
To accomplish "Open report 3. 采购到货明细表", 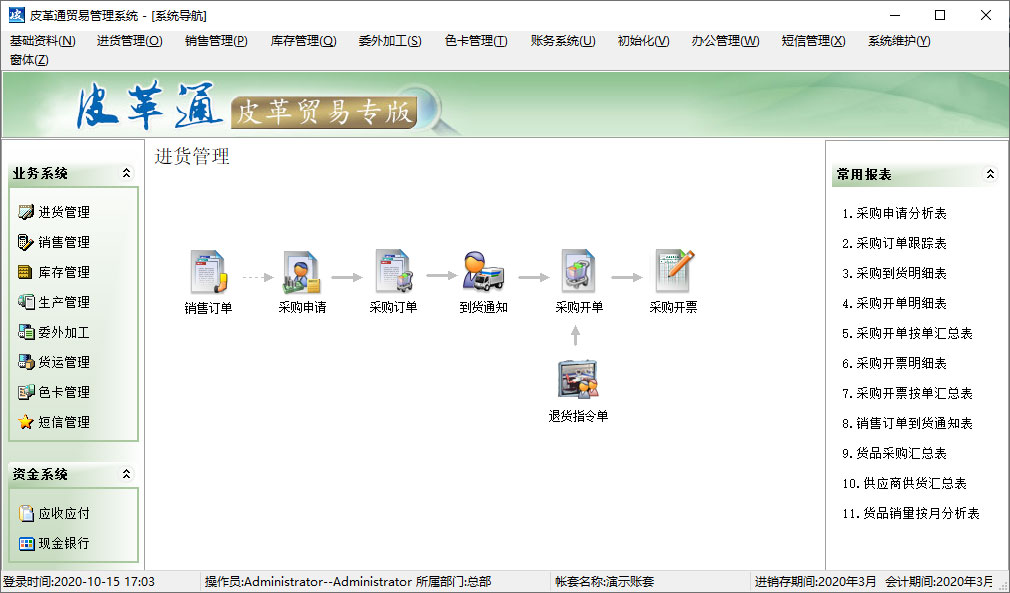I will (x=894, y=273).
